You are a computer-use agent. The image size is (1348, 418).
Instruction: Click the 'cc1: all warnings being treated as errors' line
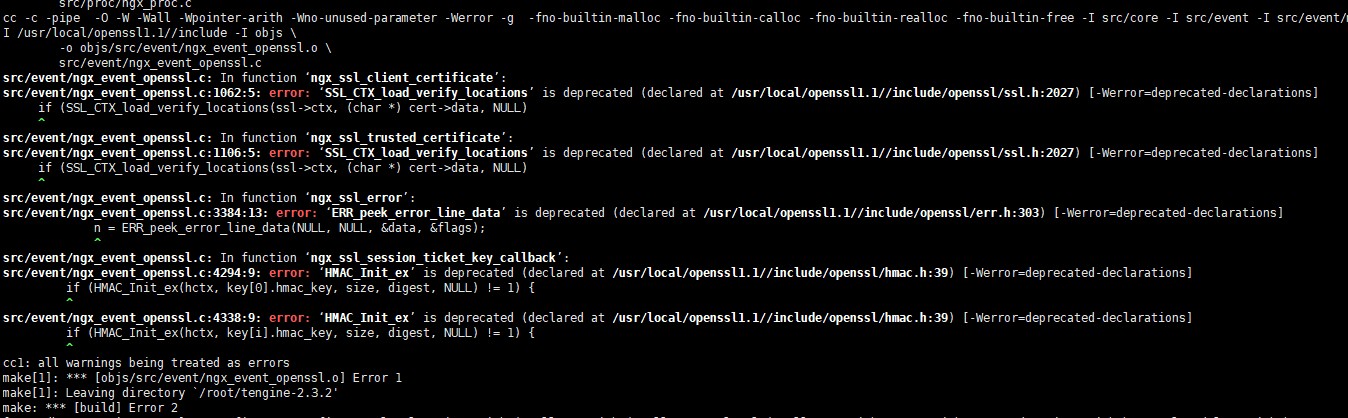click(x=146, y=362)
